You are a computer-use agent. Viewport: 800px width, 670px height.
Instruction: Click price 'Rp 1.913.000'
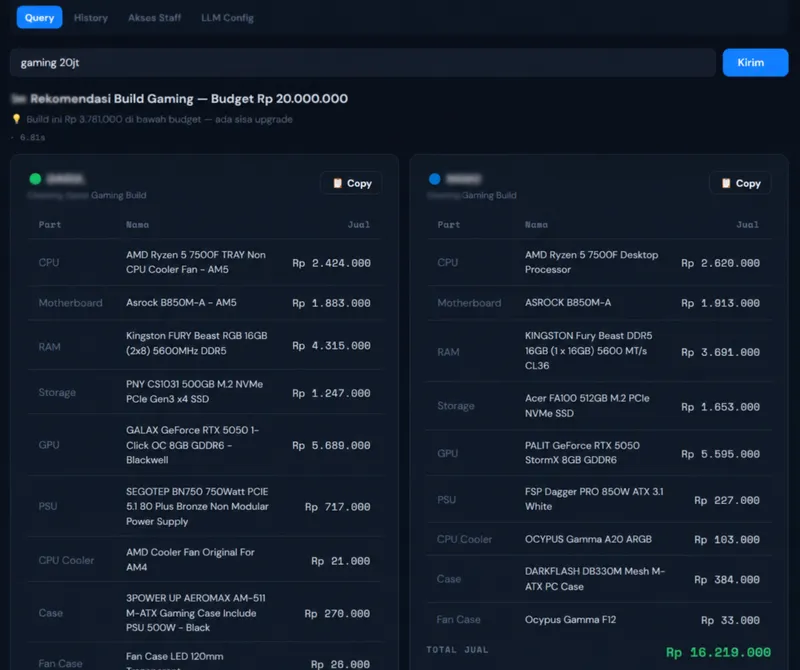click(x=720, y=303)
